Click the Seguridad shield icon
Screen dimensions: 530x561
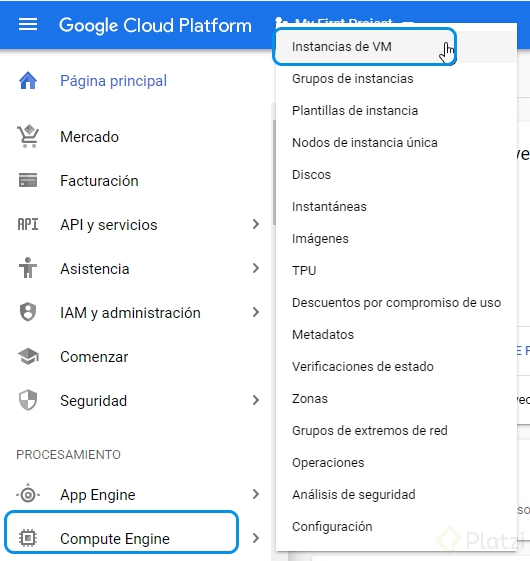(28, 400)
